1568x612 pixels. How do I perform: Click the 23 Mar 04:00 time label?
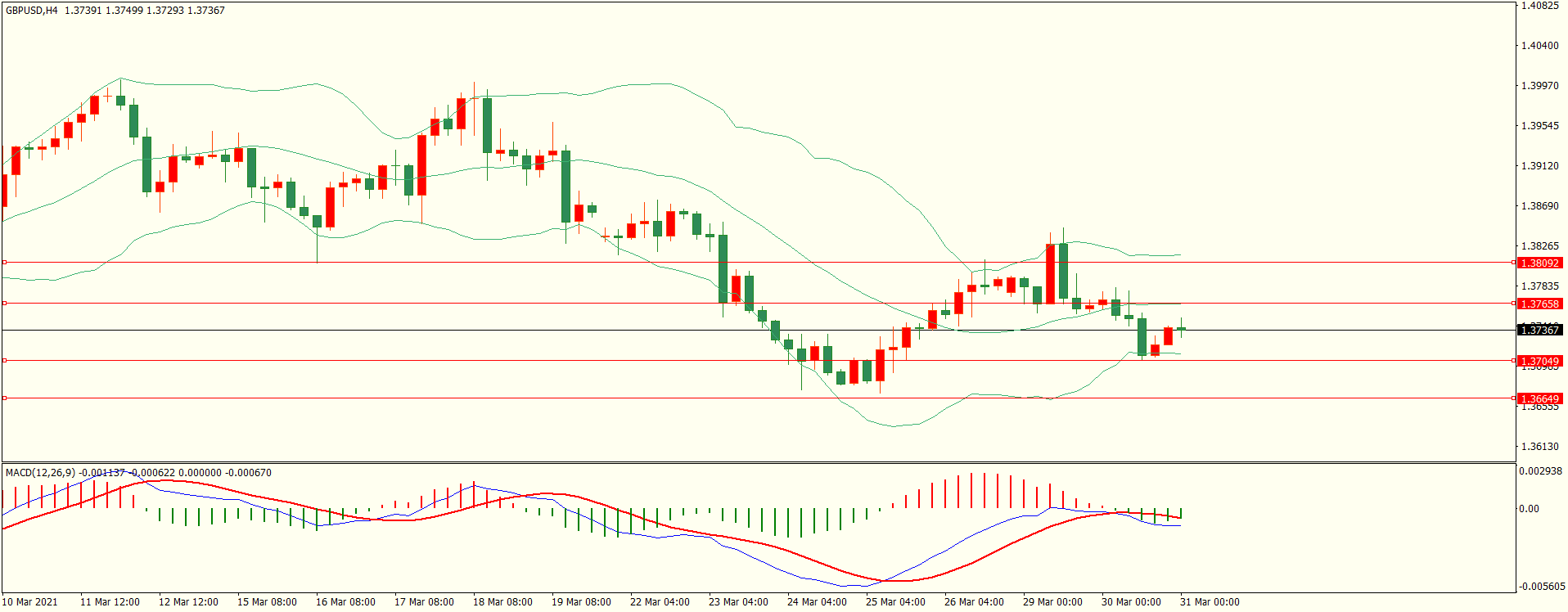coord(738,602)
